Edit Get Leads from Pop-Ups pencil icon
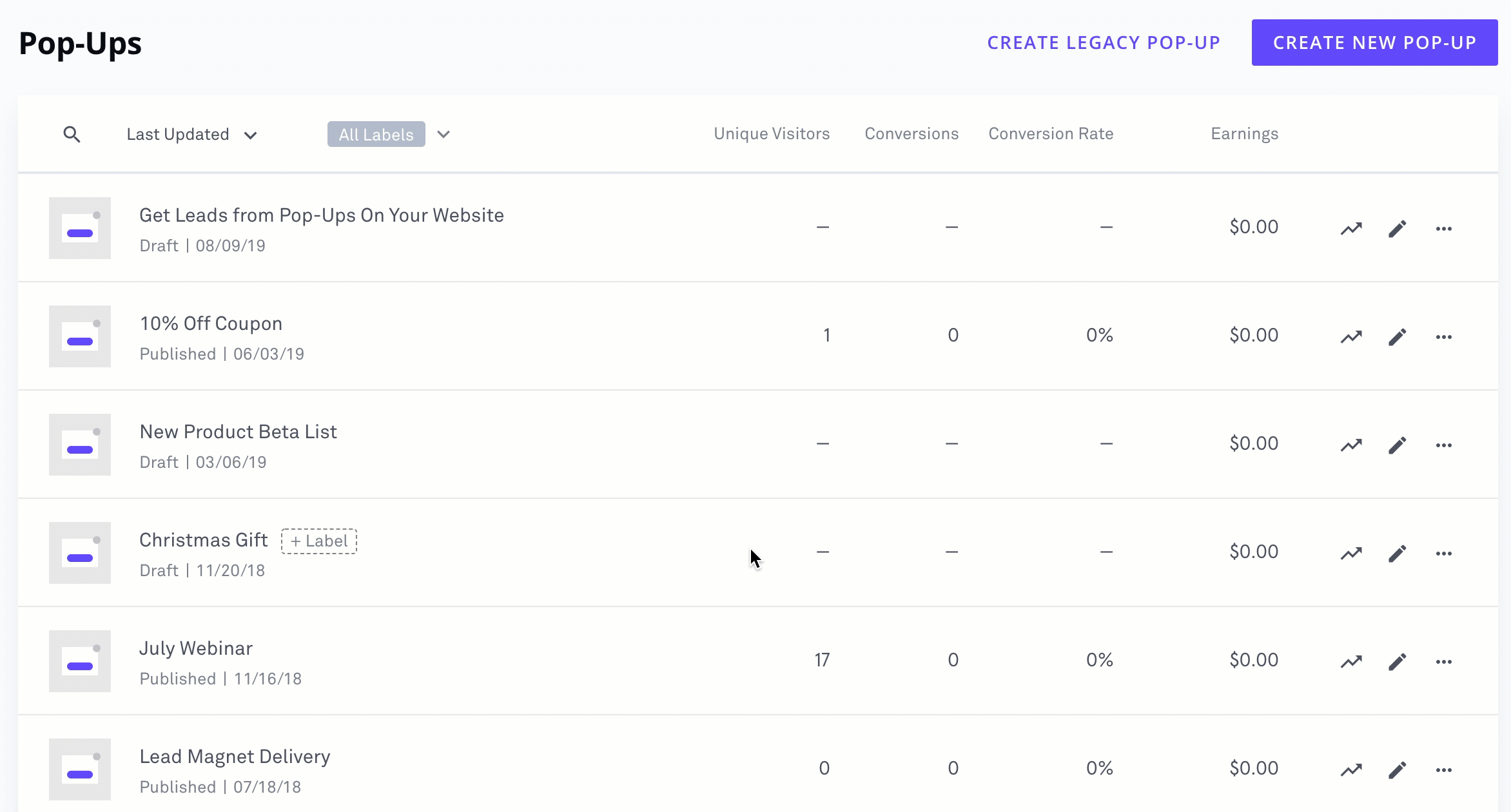This screenshot has width=1511, height=812. (1397, 228)
